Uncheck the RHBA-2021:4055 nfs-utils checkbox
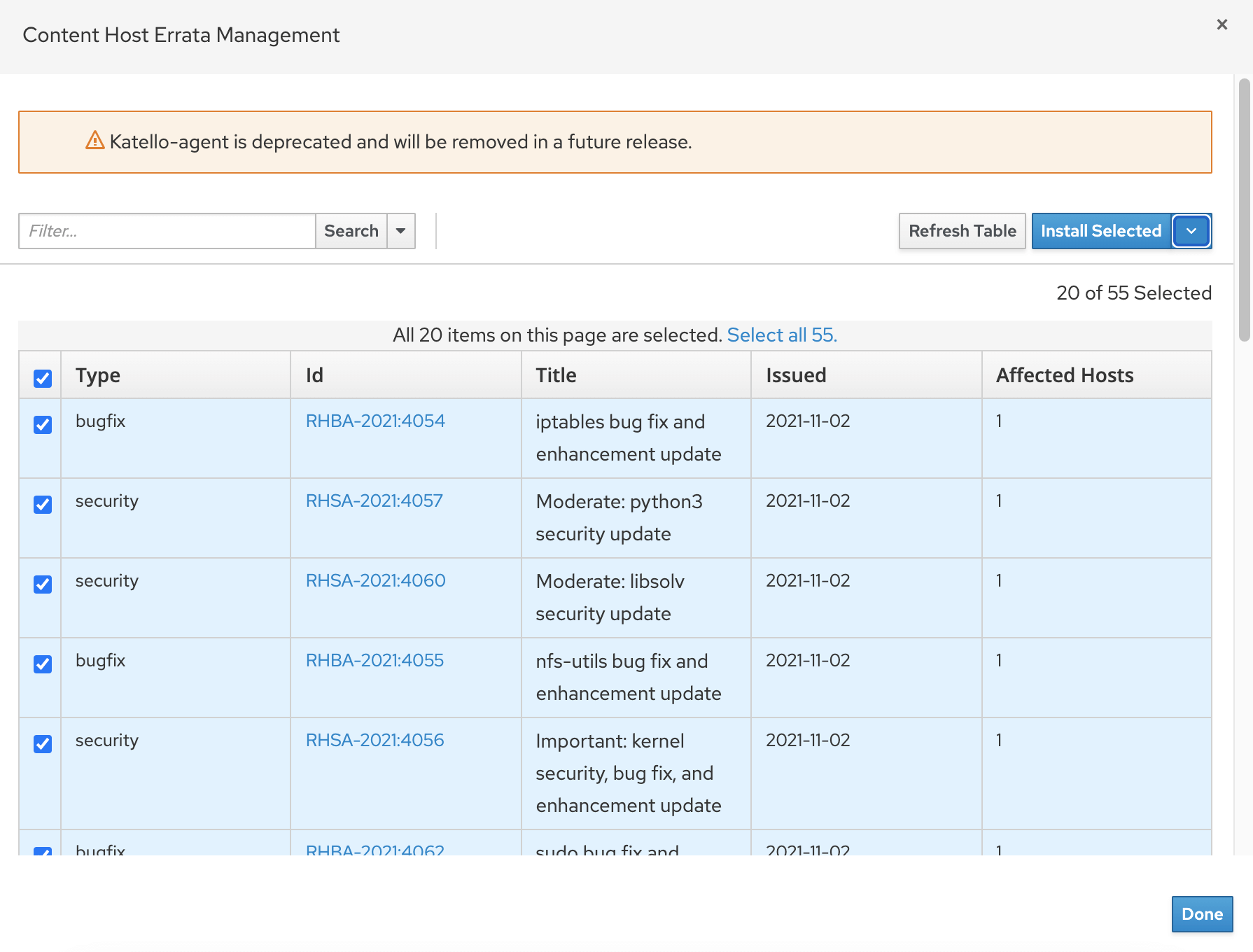 (43, 664)
